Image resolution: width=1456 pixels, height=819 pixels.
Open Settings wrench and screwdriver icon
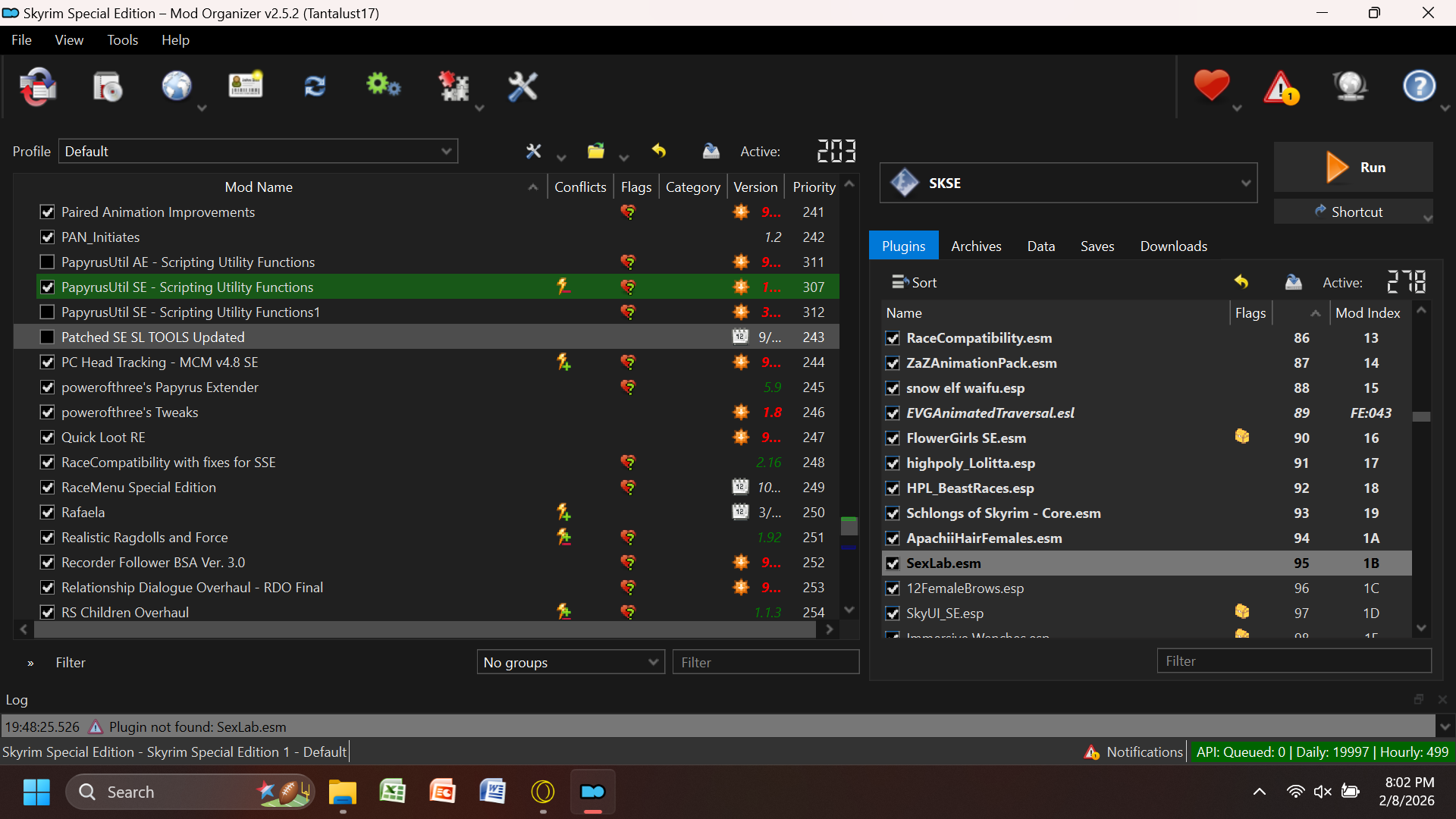(x=522, y=86)
